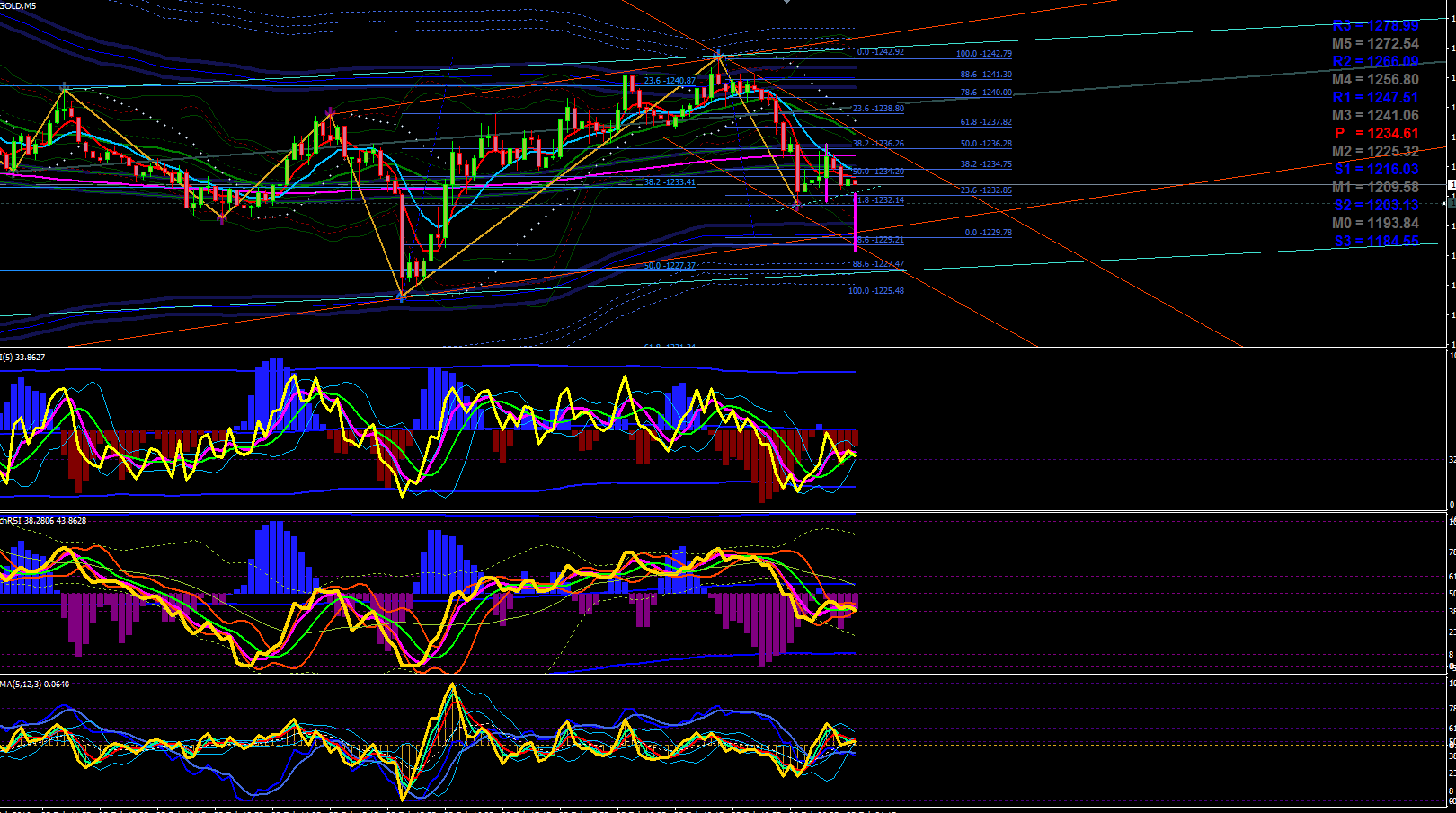Click Fibonacci label 78.6 -1229.21
This screenshot has width=1456, height=813.
(880, 241)
